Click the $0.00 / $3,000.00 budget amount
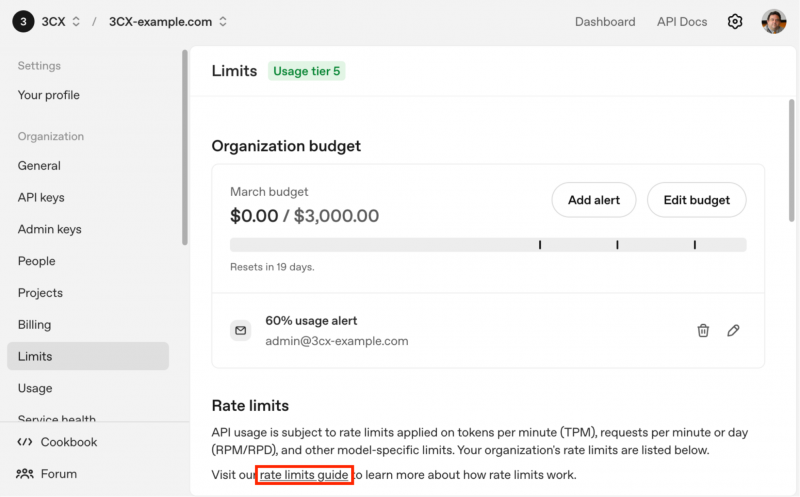Screen dimensions: 800x497 click(x=305, y=216)
